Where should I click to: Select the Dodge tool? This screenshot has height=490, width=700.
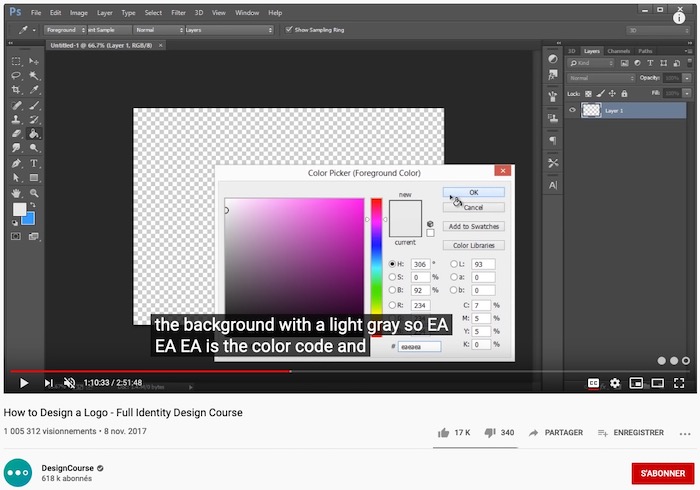click(34, 147)
